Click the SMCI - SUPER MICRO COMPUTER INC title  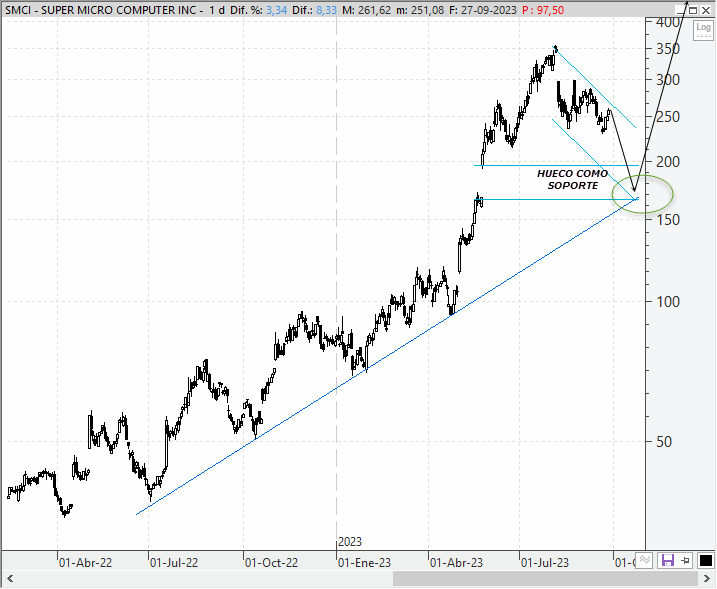[x=101, y=10]
